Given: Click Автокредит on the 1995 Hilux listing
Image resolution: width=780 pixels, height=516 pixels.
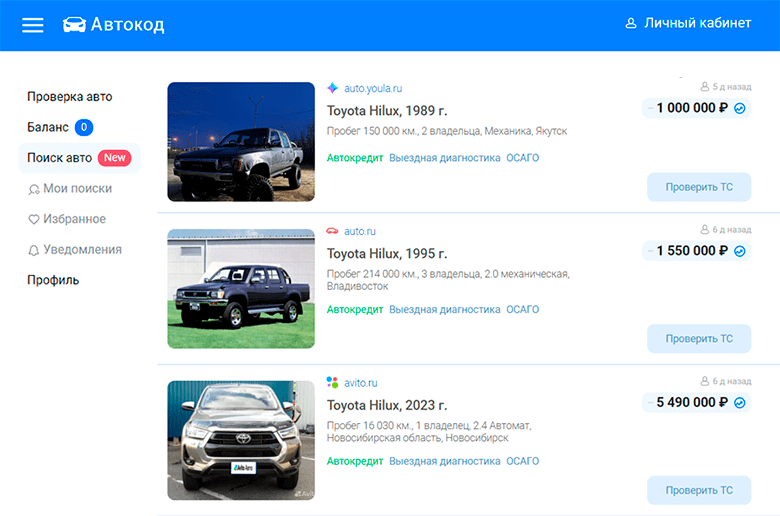Looking at the screenshot, I should point(355,310).
